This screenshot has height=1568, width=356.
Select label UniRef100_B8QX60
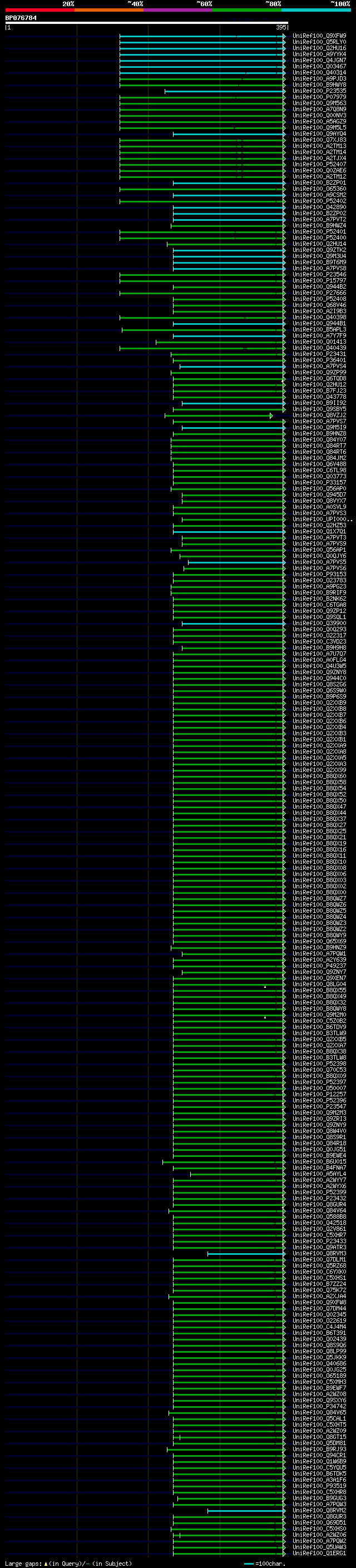pos(319,776)
